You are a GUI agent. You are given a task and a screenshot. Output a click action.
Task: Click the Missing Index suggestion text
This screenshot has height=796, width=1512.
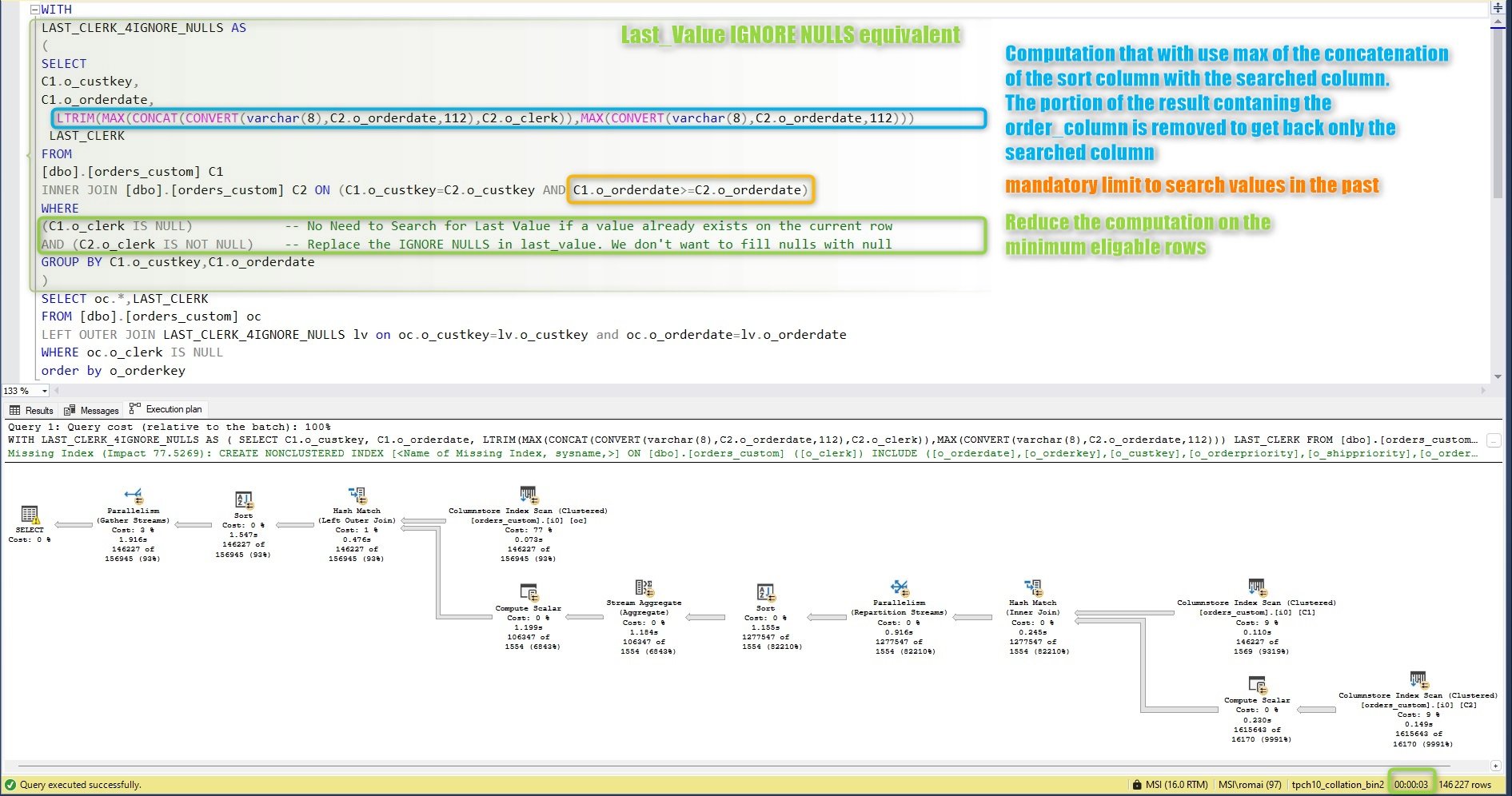pyautogui.click(x=742, y=453)
